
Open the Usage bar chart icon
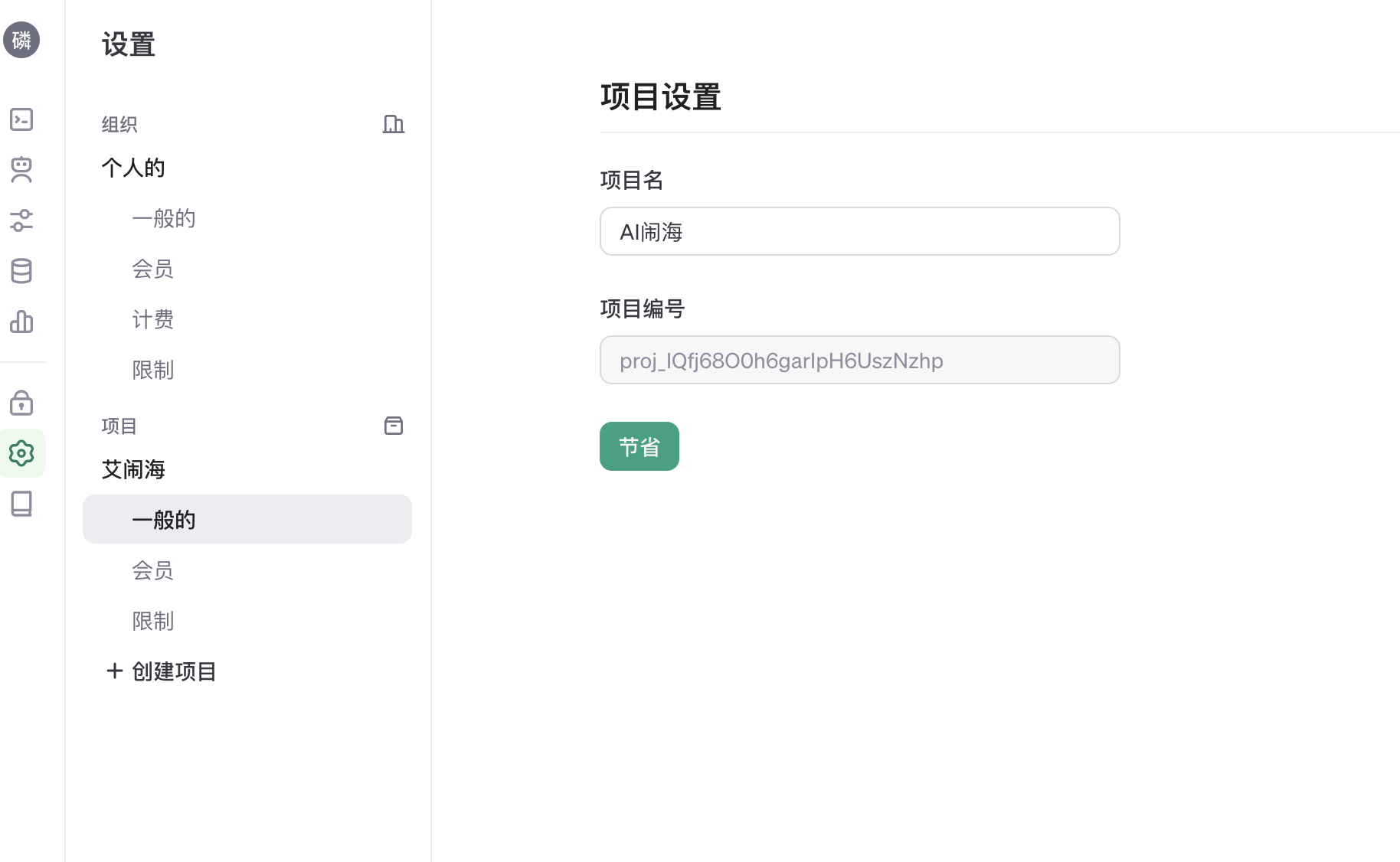pos(21,322)
